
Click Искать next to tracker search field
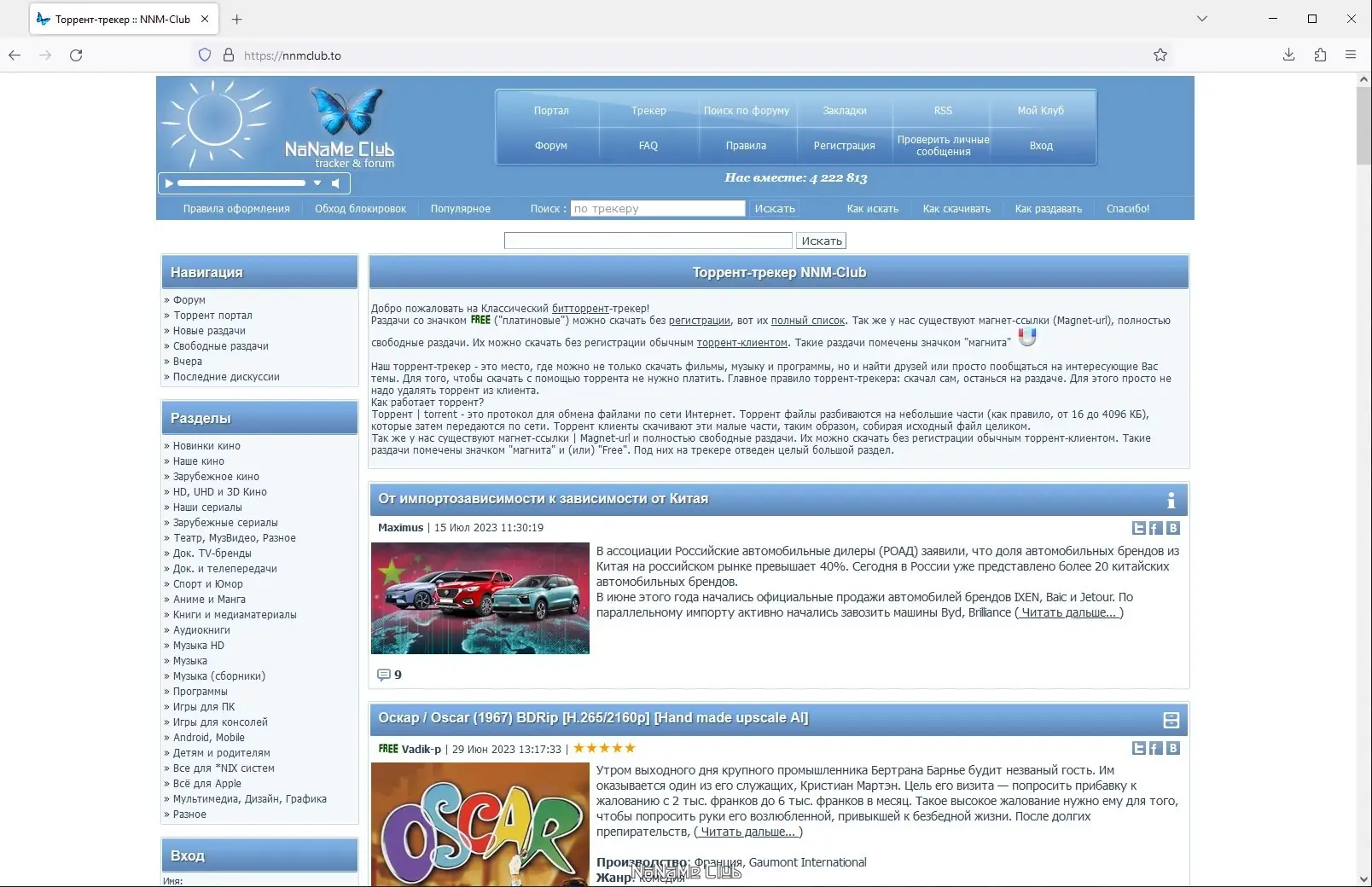pyautogui.click(x=775, y=208)
